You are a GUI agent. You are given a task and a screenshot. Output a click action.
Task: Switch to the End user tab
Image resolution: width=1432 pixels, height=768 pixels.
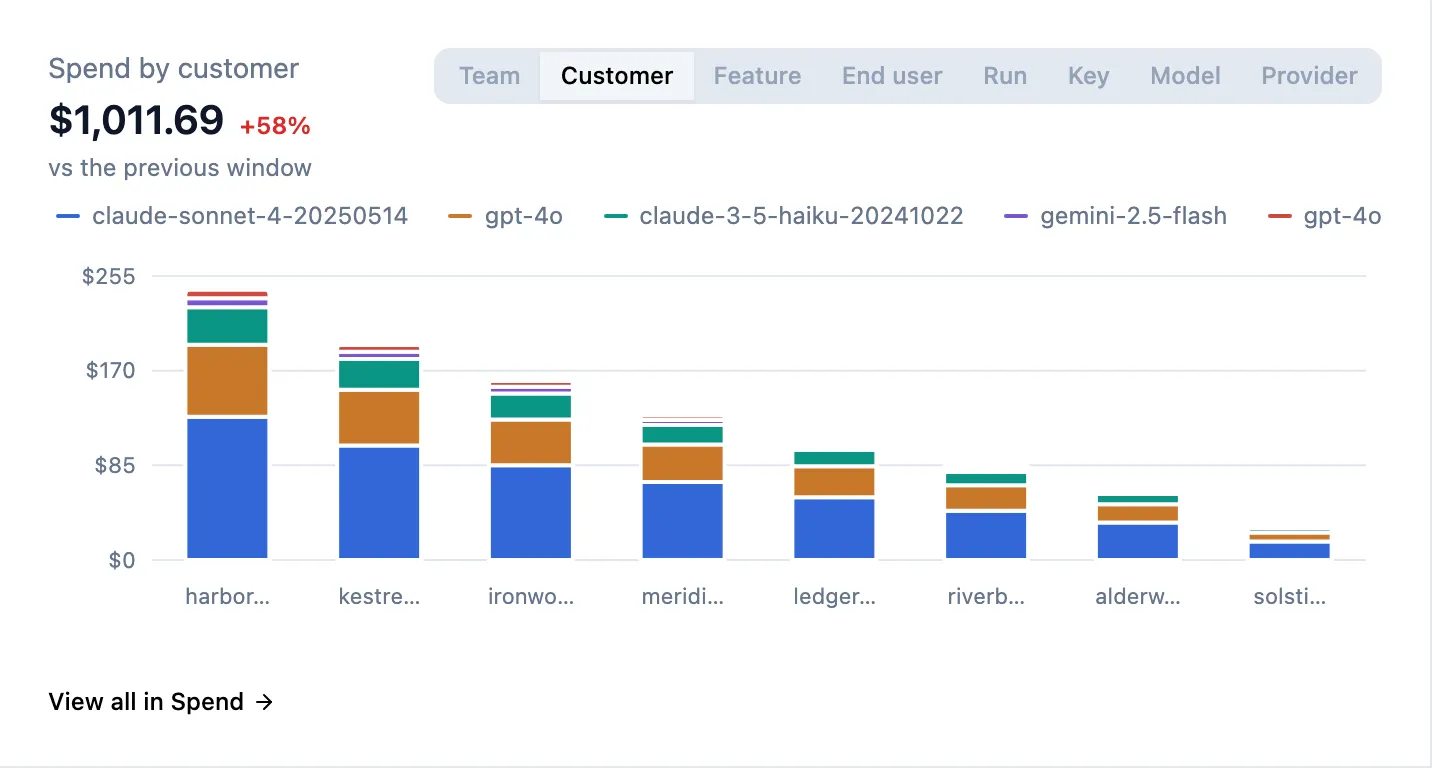[892, 76]
